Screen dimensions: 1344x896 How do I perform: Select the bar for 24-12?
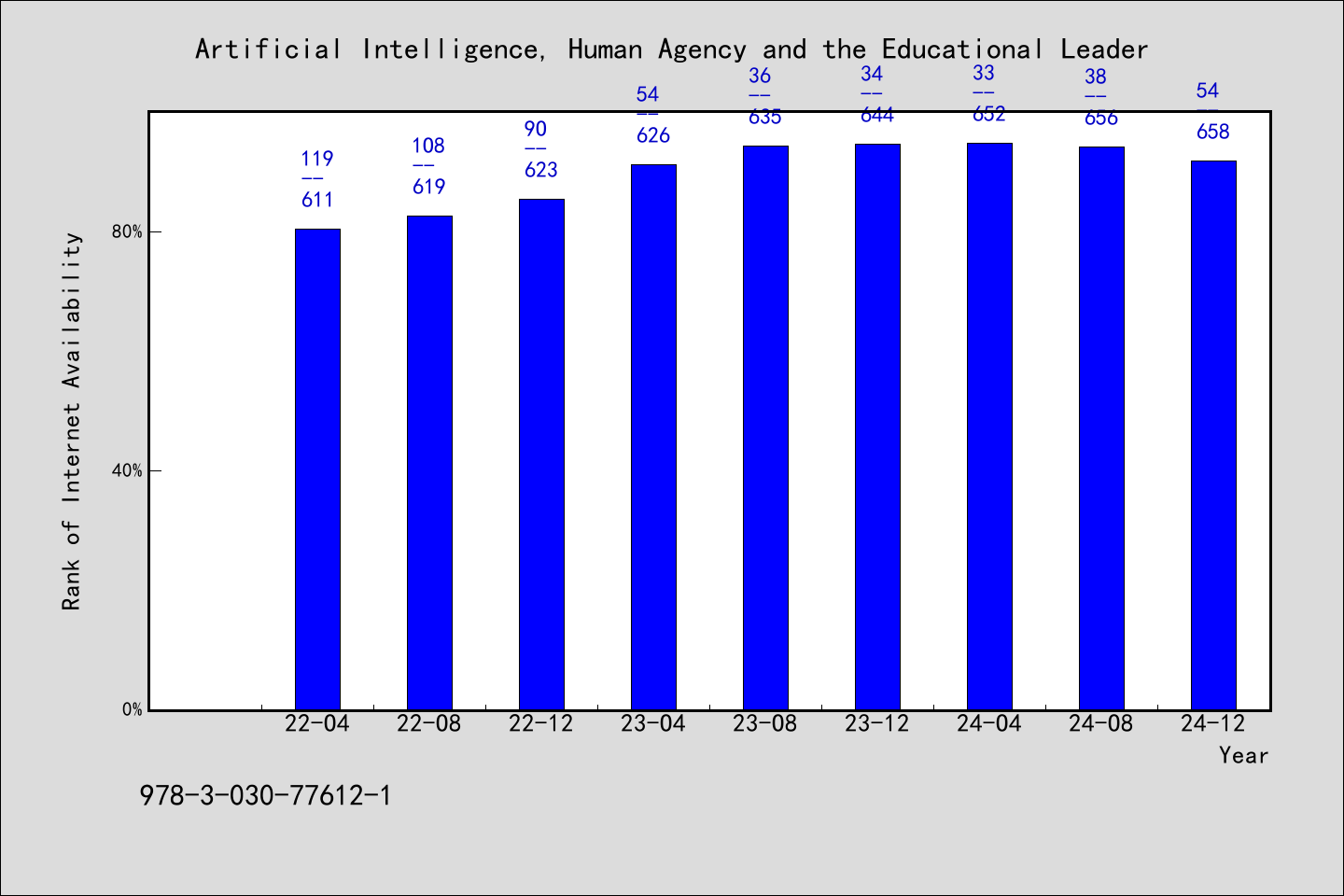click(1213, 435)
